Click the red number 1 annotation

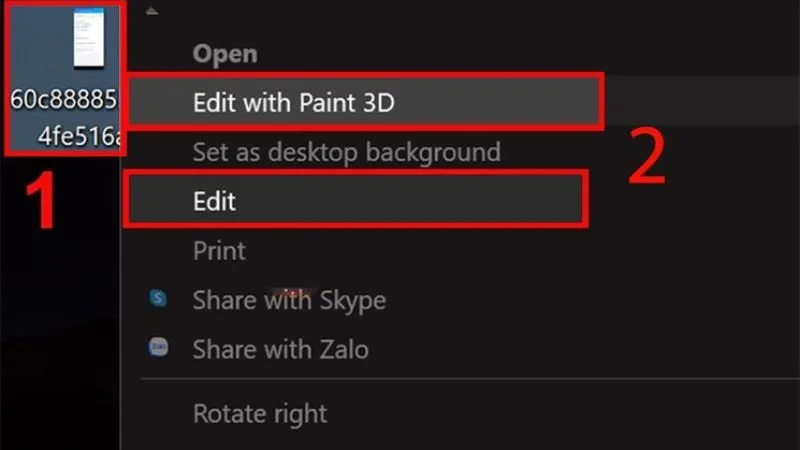(40, 201)
